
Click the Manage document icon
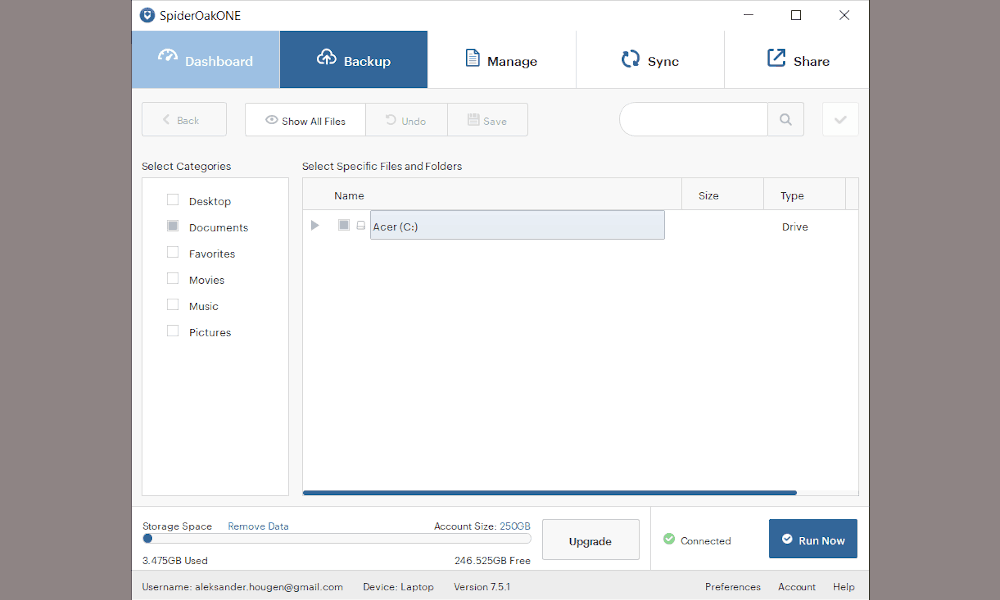pos(473,58)
